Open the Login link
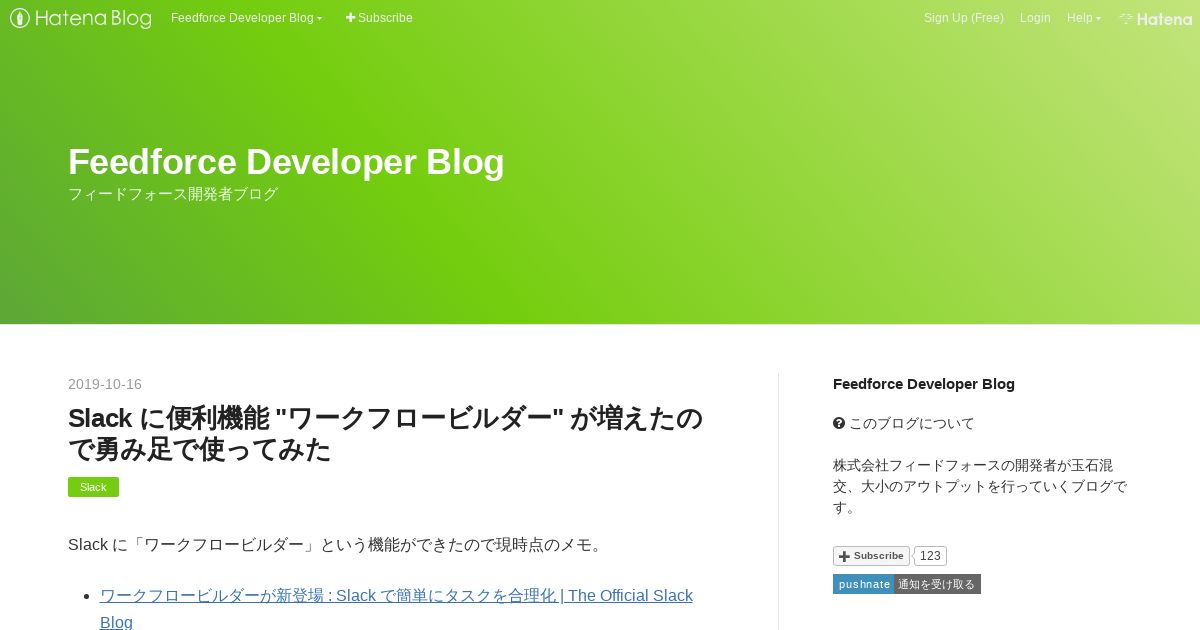1200x630 pixels. pos(1035,18)
